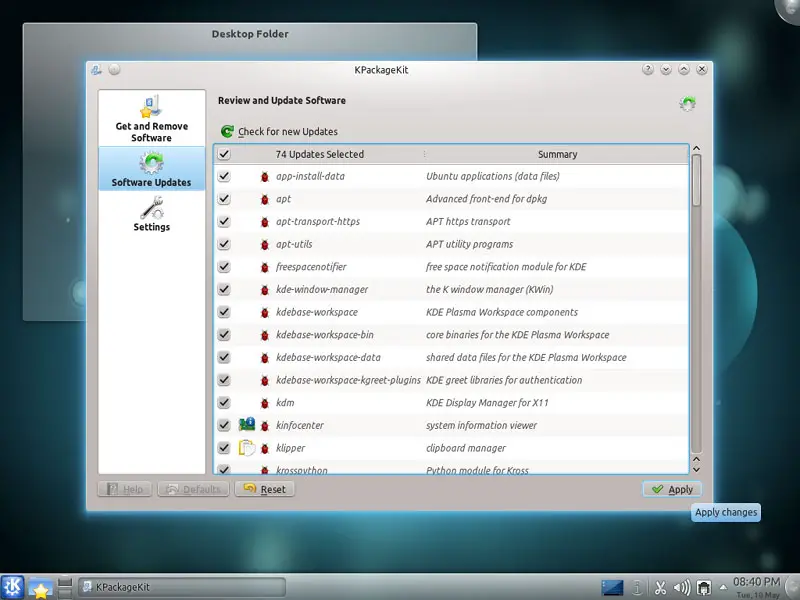Deselect the freespacenotifier checkbox

[x=224, y=267]
